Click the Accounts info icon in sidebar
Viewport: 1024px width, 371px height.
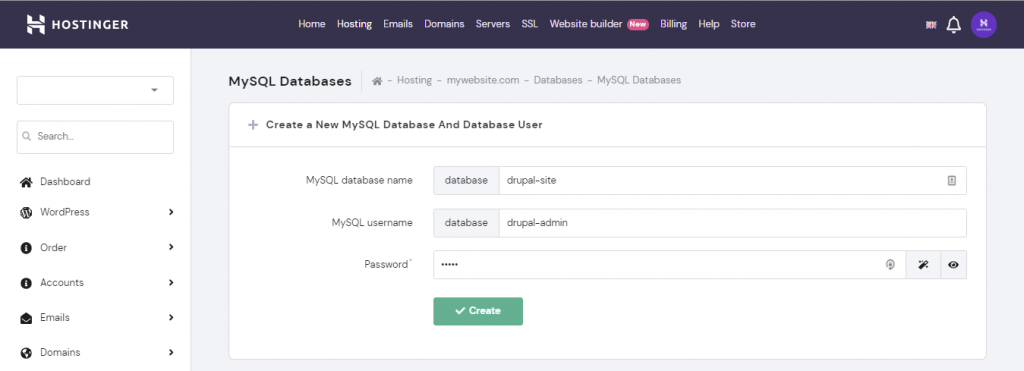(26, 283)
